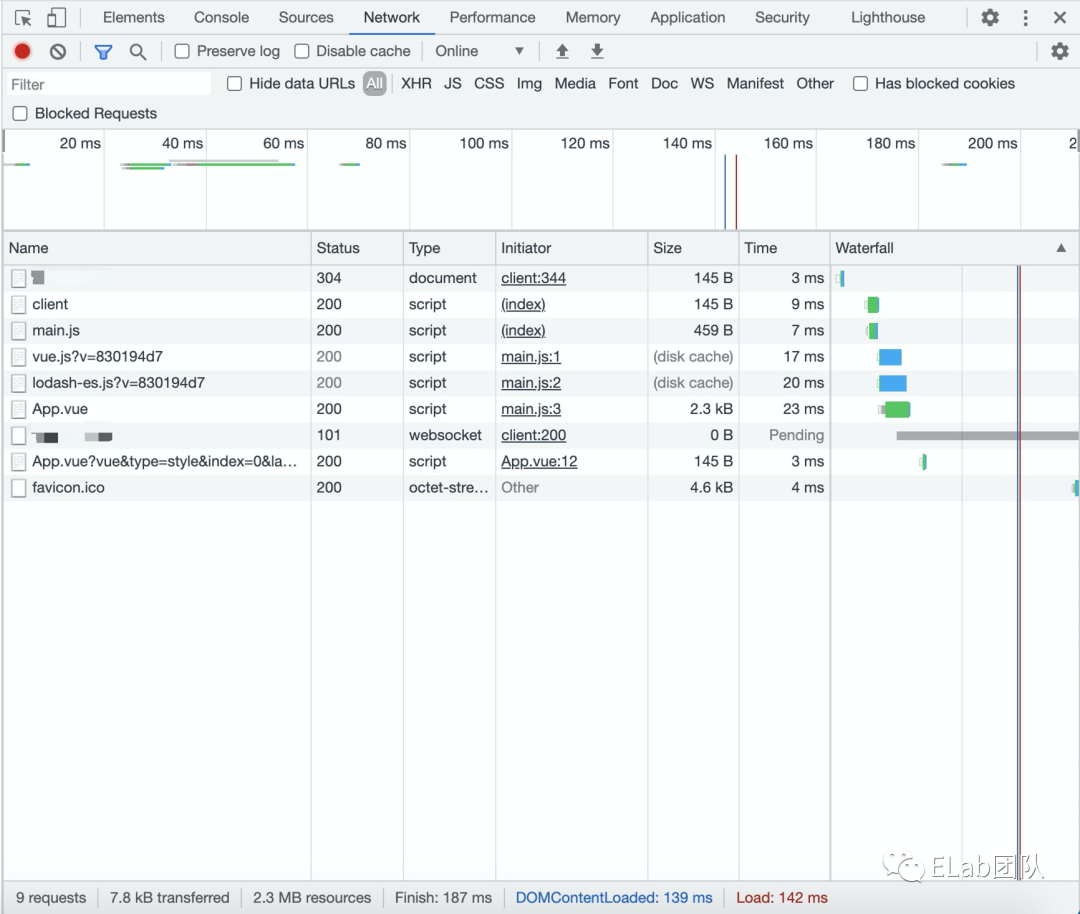Clear the network log
Viewport: 1080px width, 914px height.
pos(58,51)
